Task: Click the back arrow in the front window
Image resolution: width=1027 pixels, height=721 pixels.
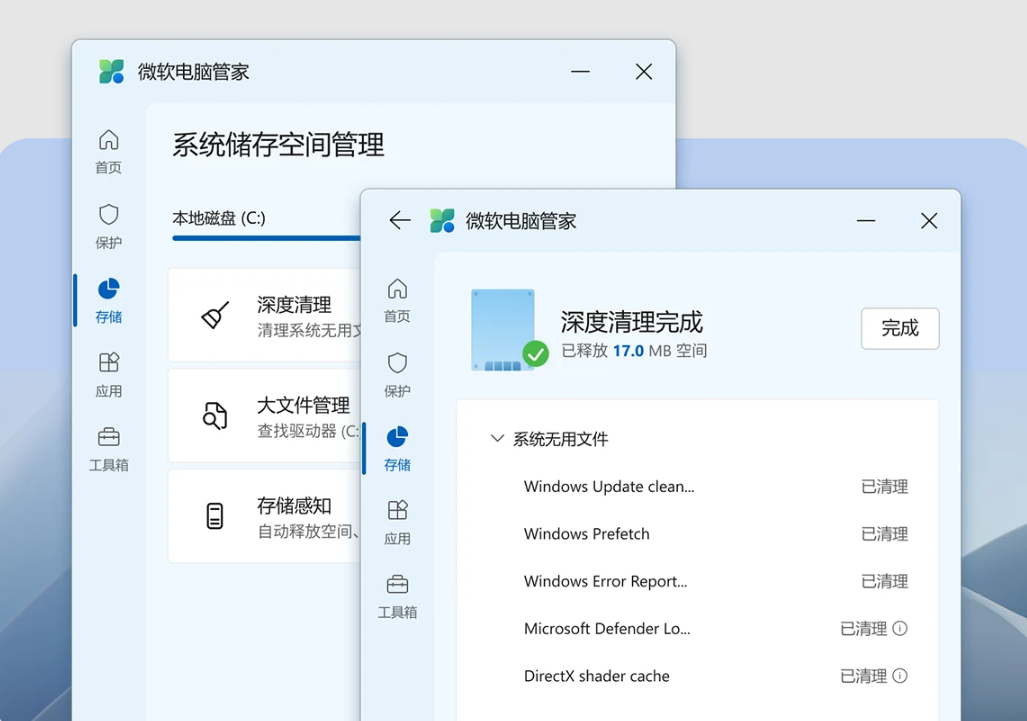Action: click(400, 221)
